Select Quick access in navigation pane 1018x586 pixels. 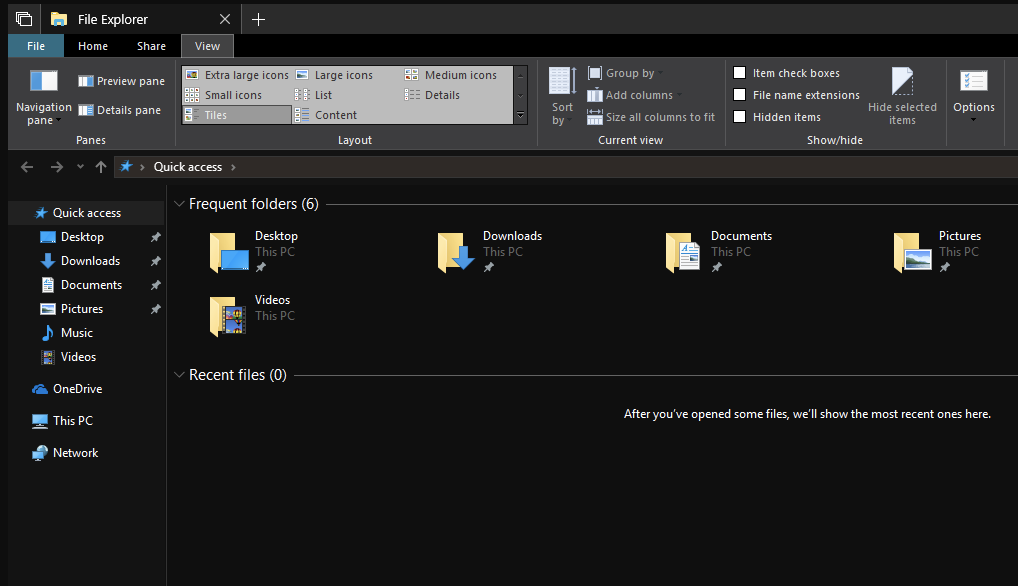click(86, 213)
